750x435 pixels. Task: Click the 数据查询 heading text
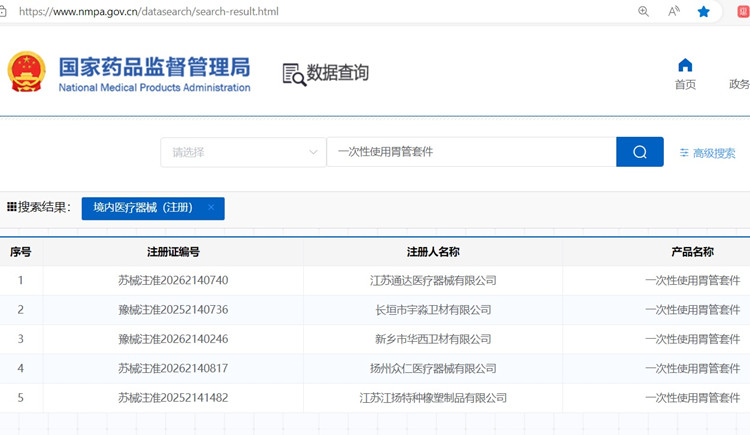point(338,73)
